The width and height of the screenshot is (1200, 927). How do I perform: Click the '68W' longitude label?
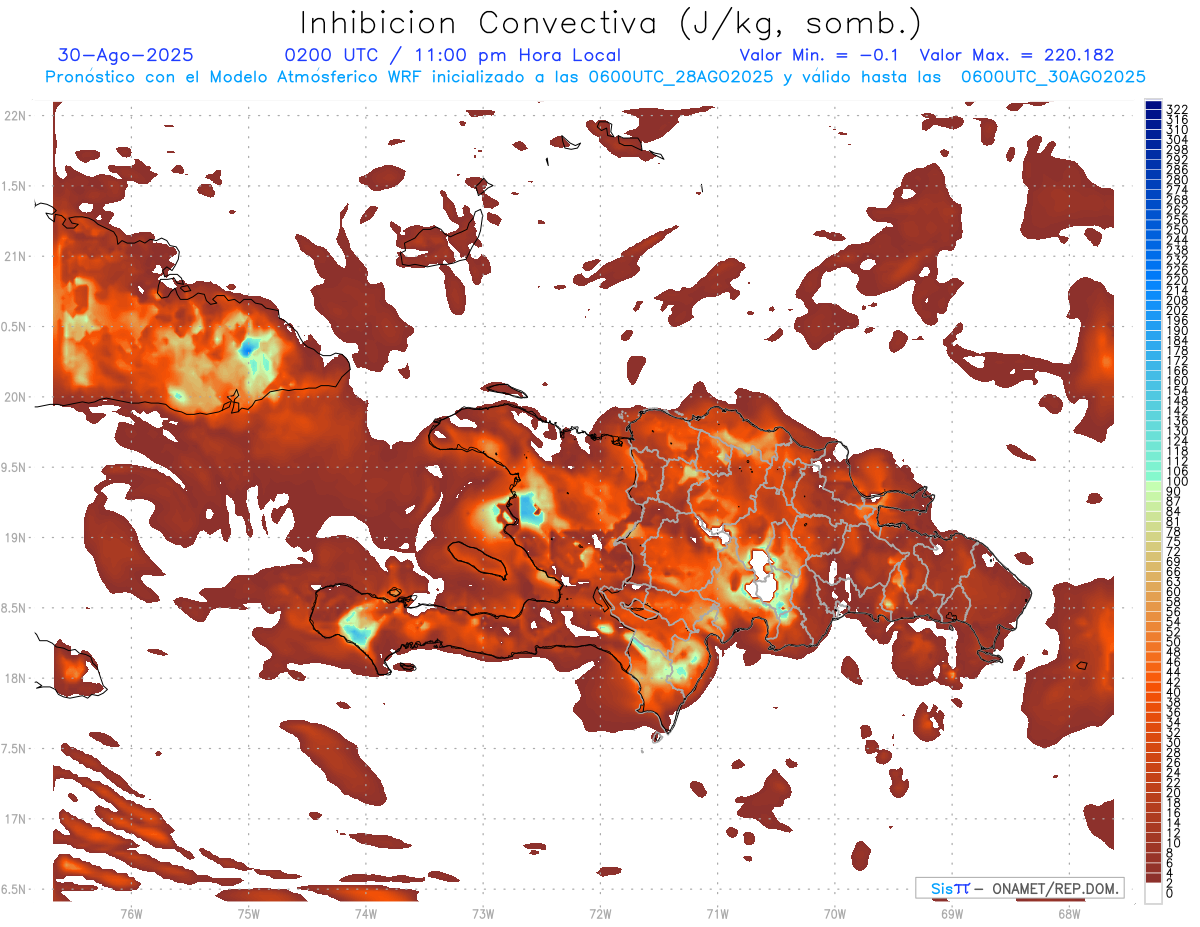(1069, 913)
